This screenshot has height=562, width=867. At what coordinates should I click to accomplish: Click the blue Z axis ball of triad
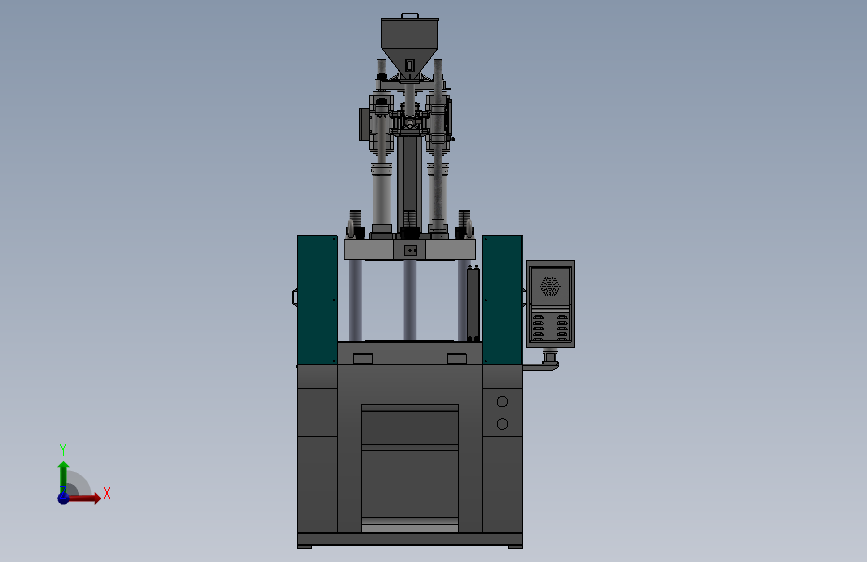pos(63,498)
